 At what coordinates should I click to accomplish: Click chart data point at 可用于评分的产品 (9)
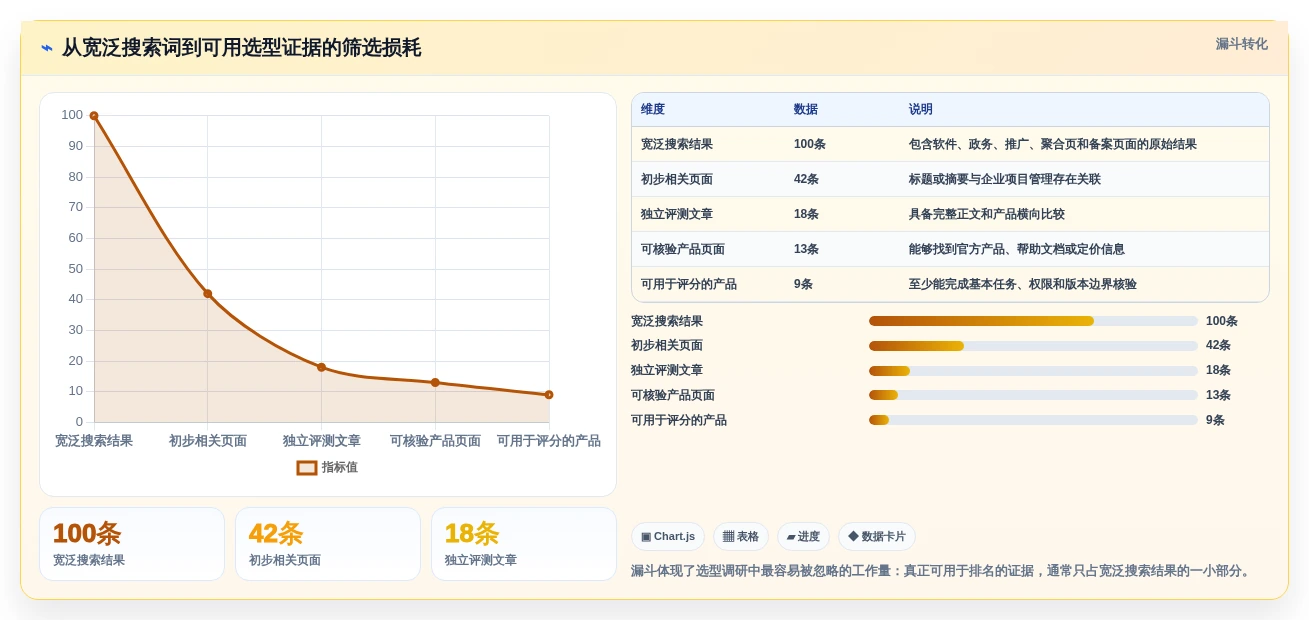pyautogui.click(x=549, y=395)
